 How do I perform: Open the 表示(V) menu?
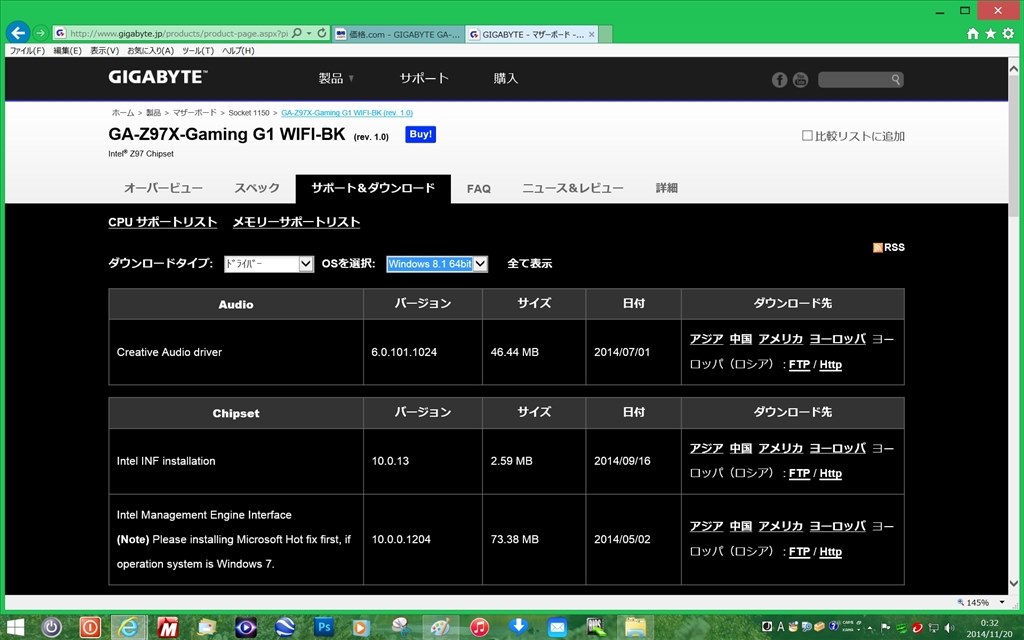[104, 50]
